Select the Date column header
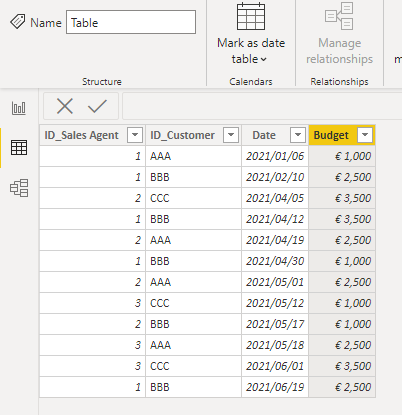The image size is (402, 415). click(x=275, y=135)
